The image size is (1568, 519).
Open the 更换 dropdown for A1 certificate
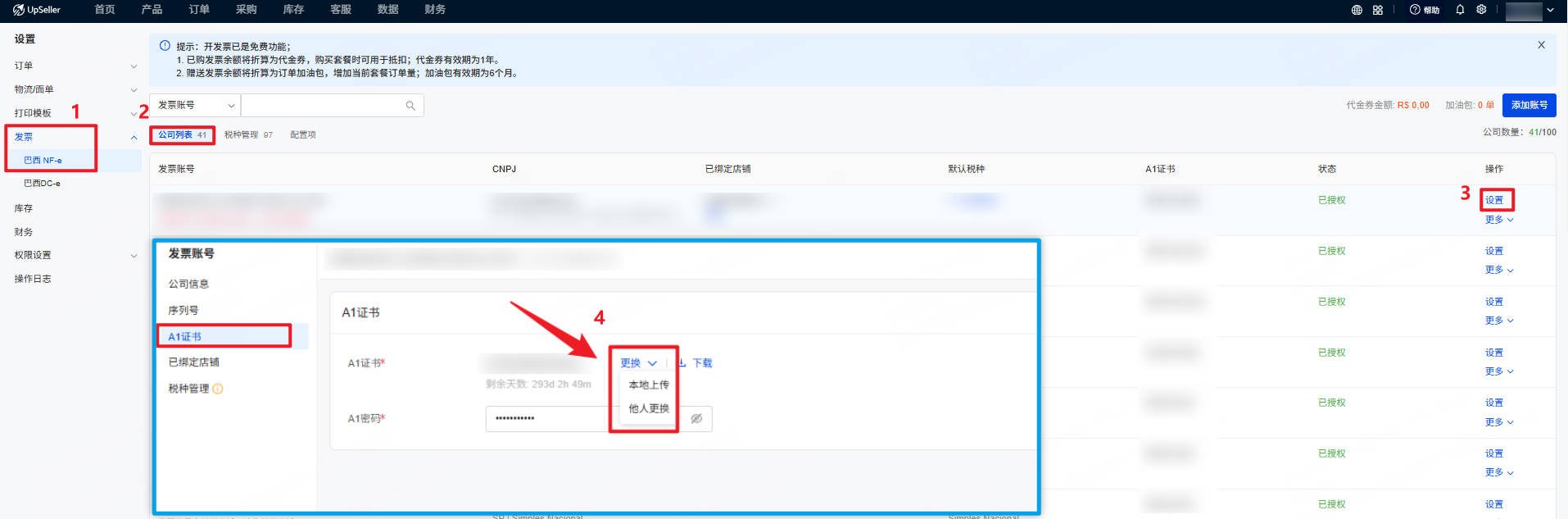click(x=638, y=363)
